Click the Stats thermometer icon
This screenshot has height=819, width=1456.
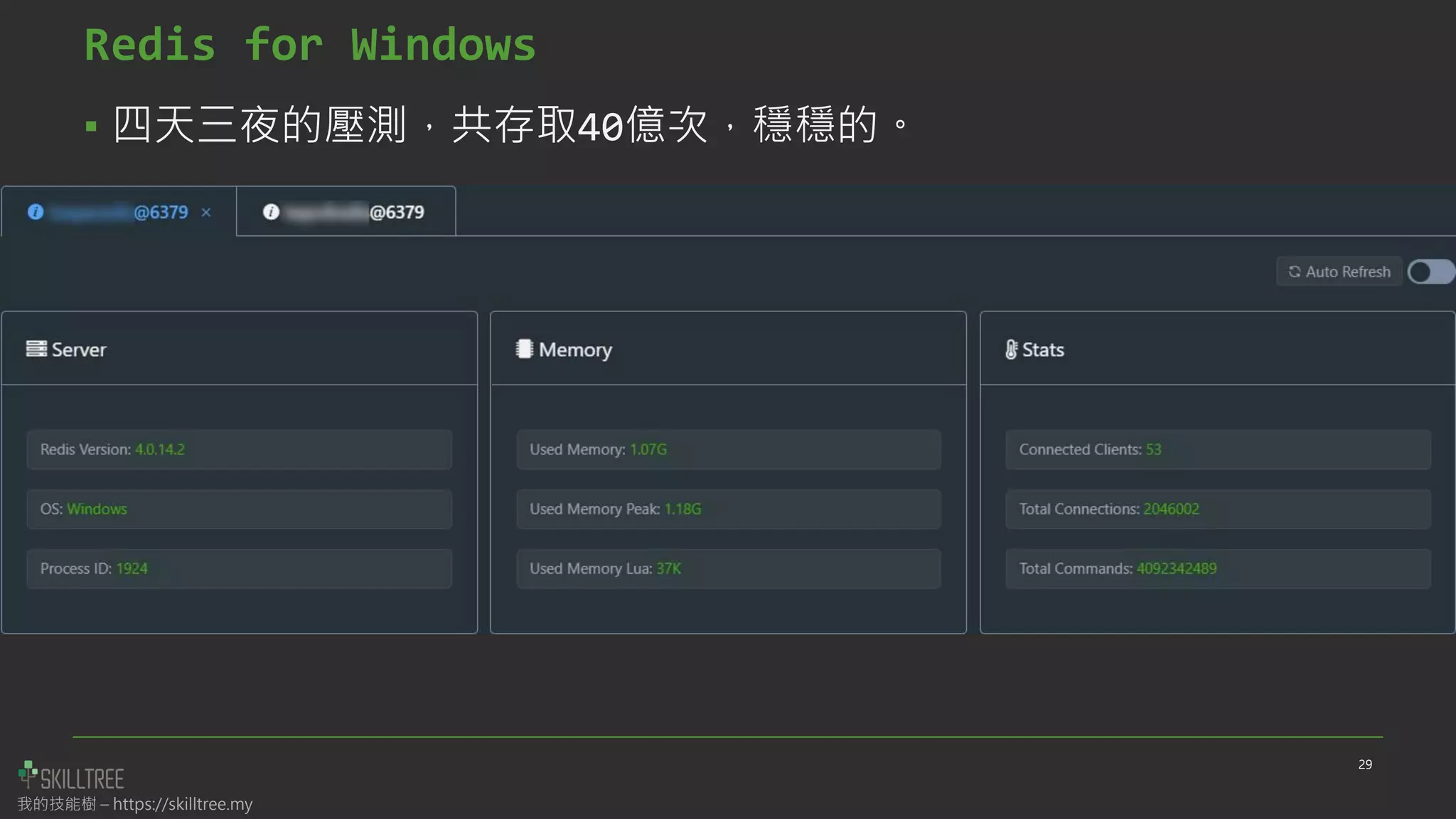(x=1011, y=349)
